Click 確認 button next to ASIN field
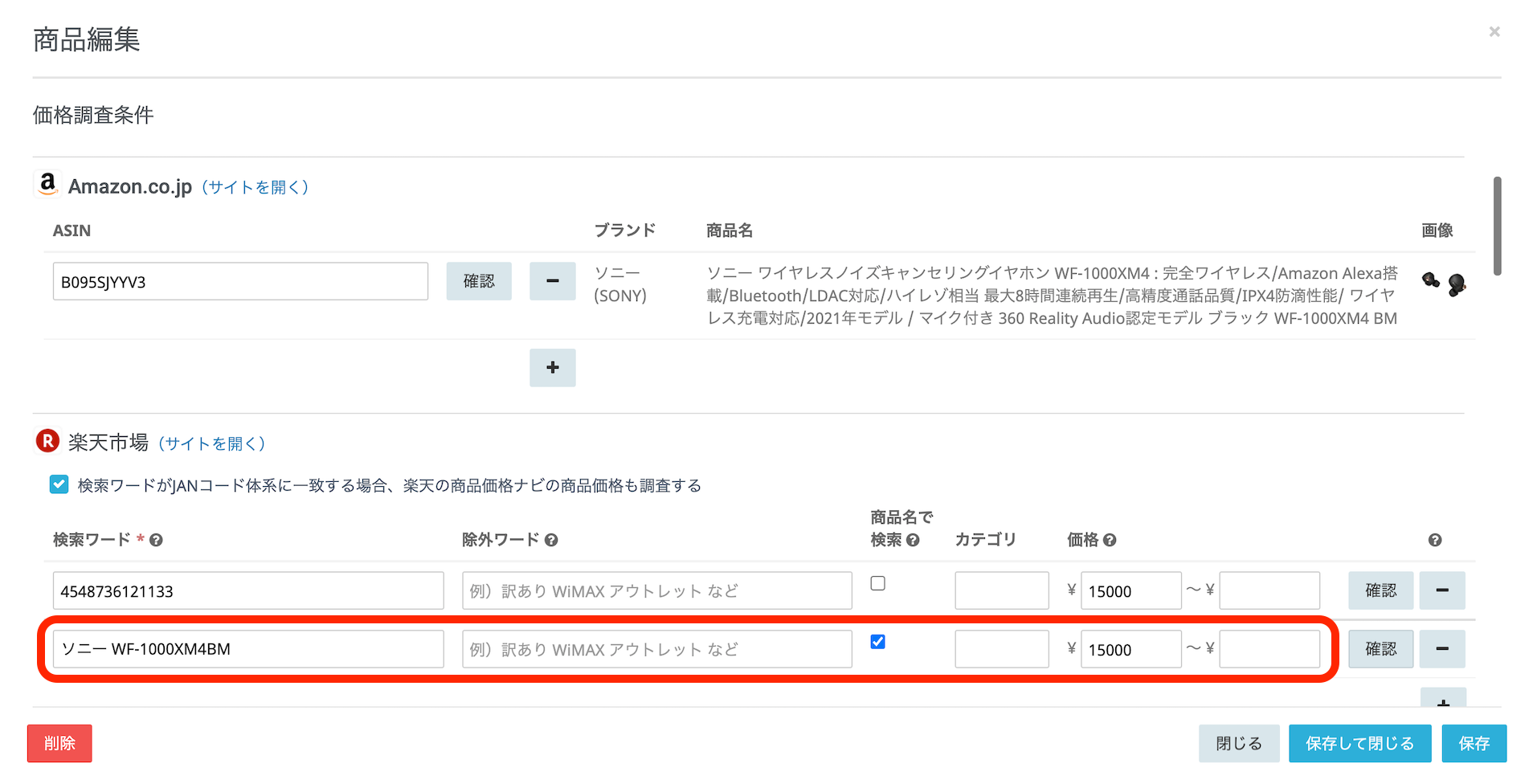 tap(479, 281)
